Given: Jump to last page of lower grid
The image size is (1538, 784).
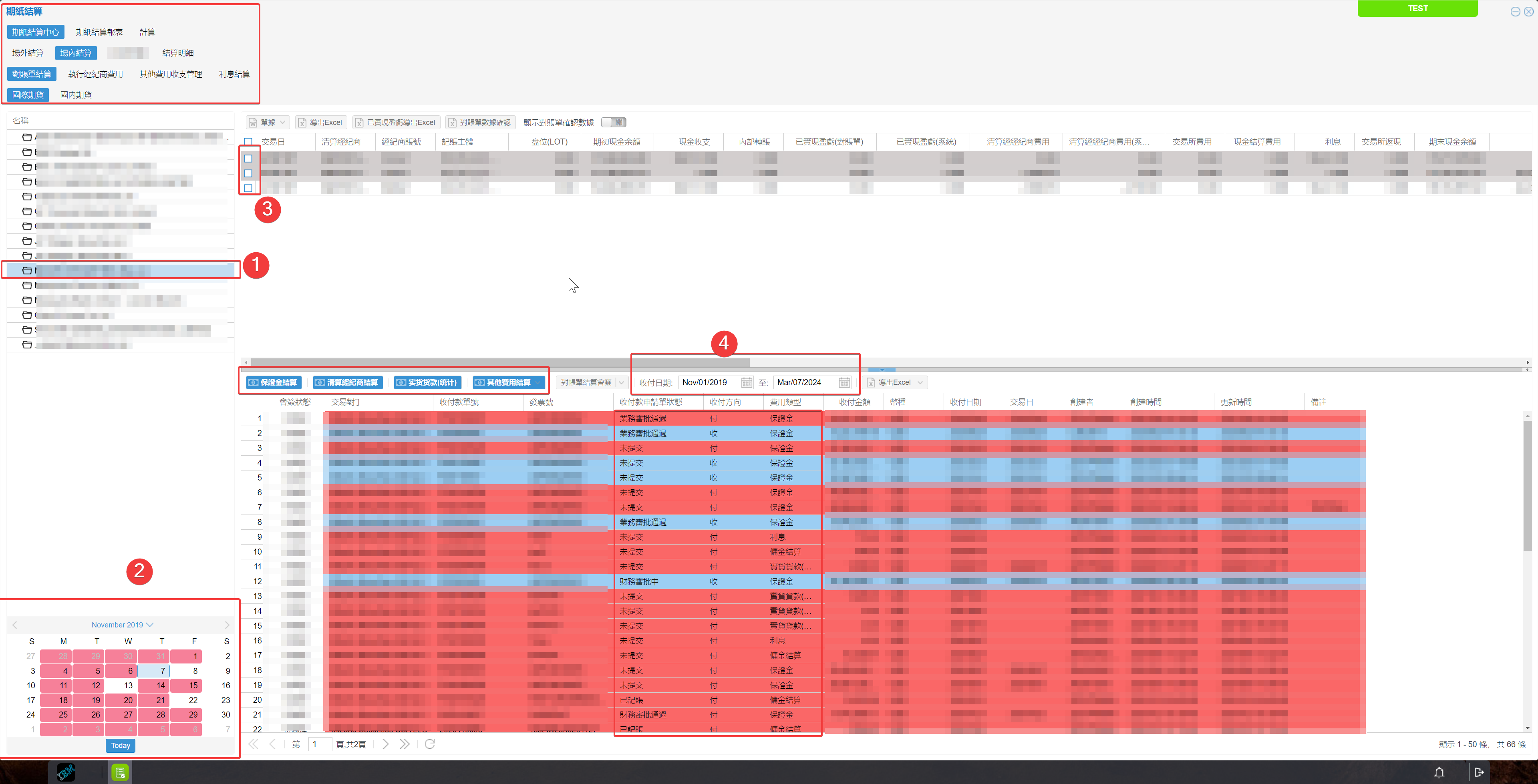Looking at the screenshot, I should click(405, 744).
